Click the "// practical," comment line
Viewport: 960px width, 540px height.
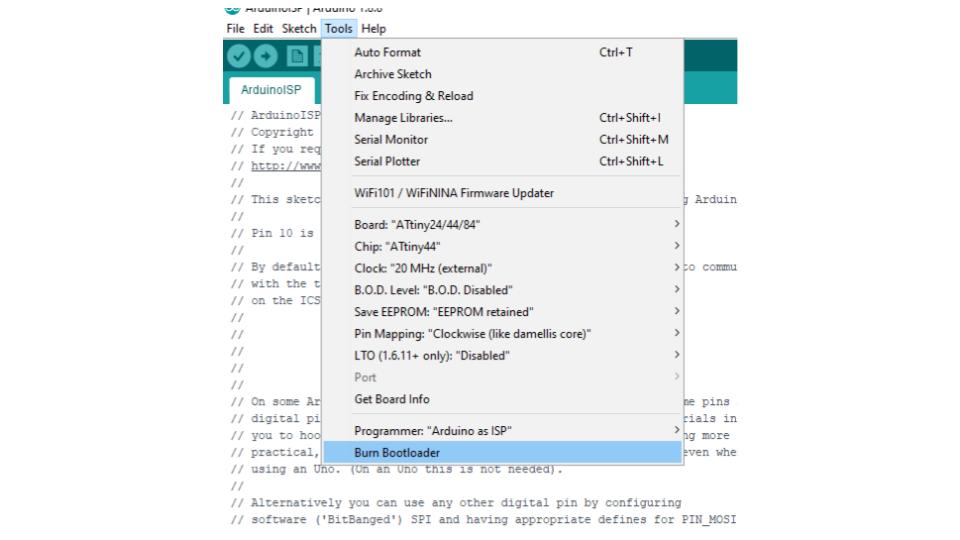[276, 452]
